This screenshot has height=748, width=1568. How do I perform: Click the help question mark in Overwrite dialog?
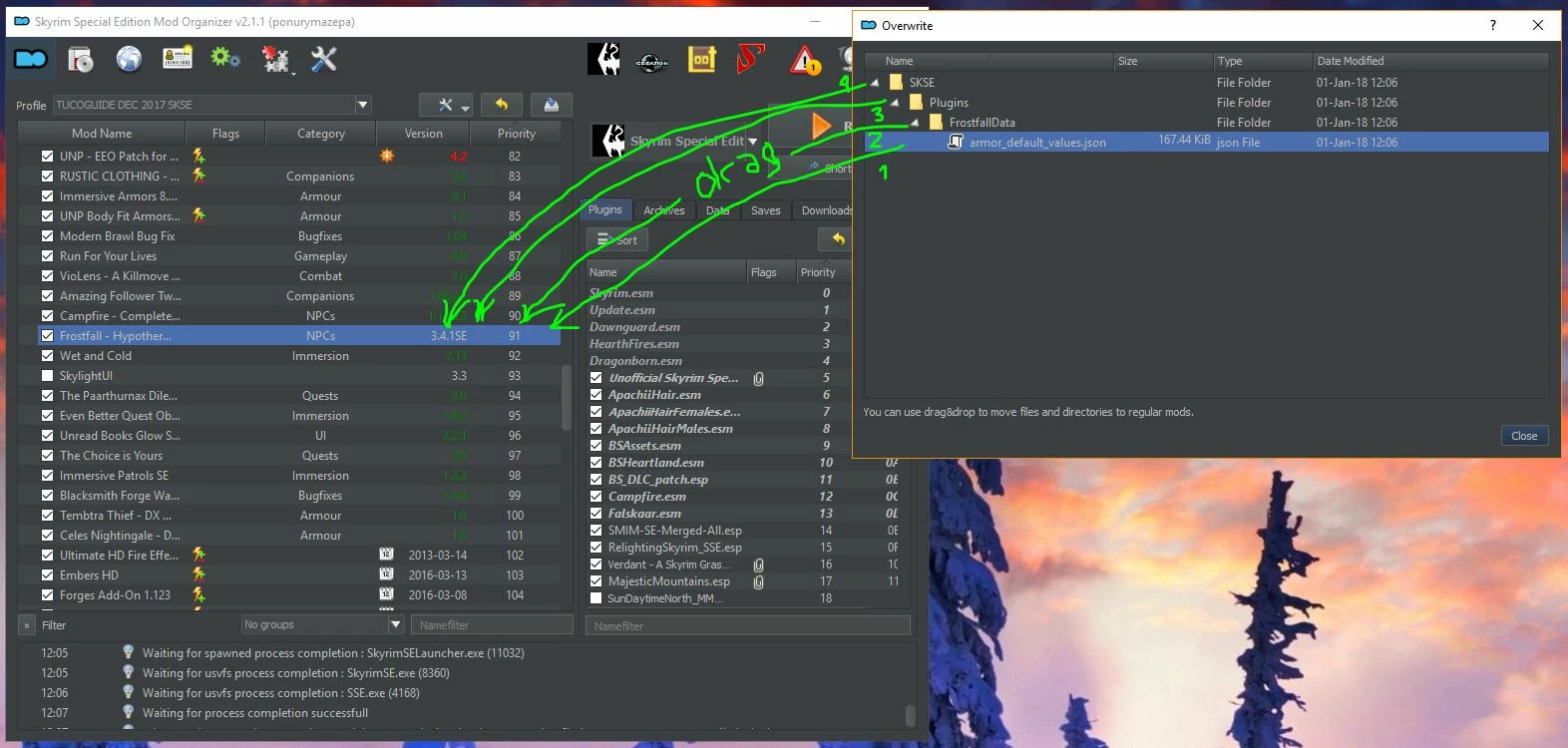click(x=1493, y=25)
